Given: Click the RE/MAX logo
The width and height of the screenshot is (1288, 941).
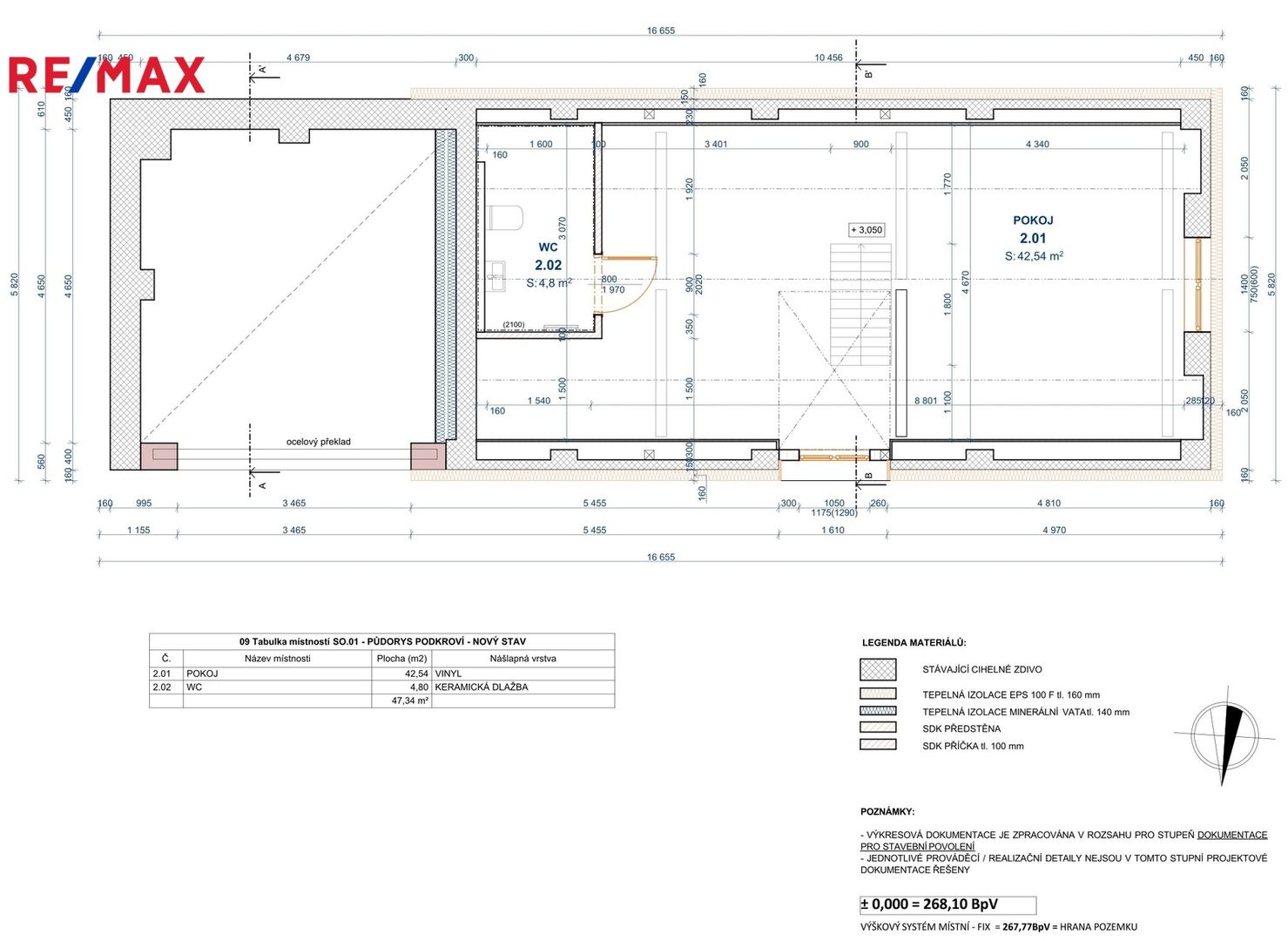Looking at the screenshot, I should point(106,75).
